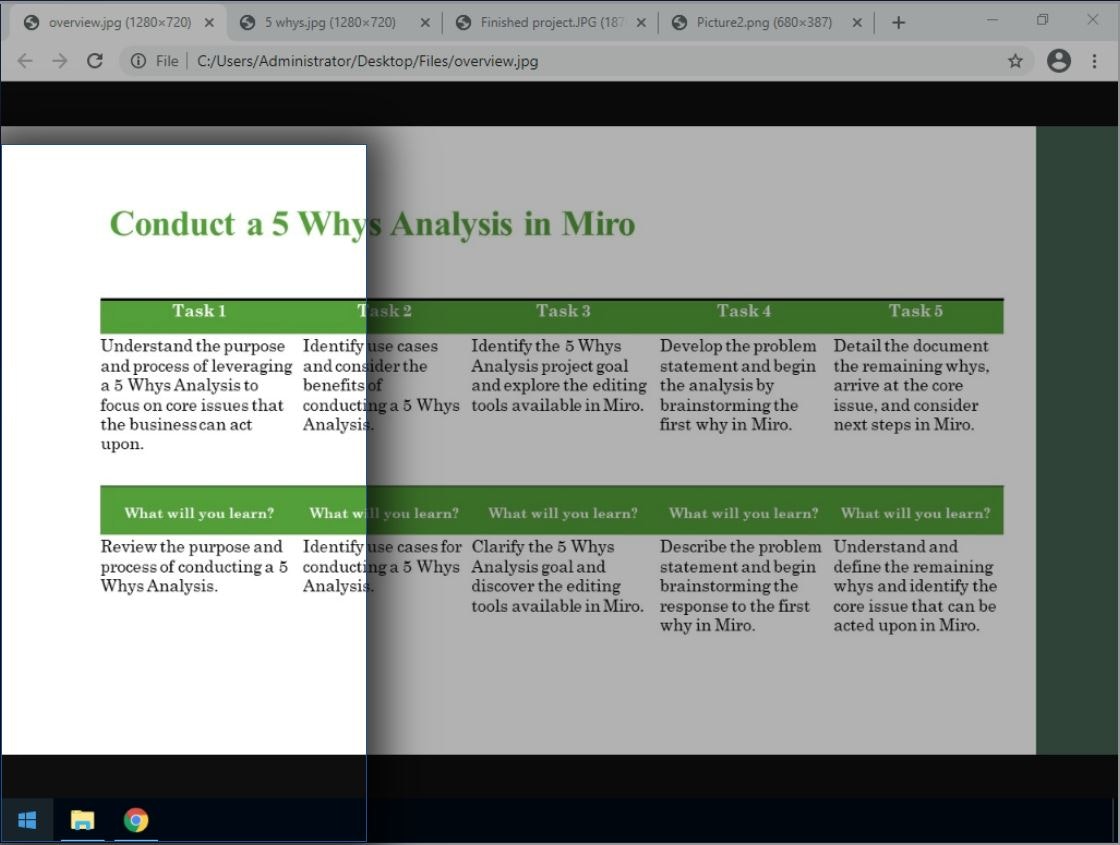1120x845 pixels.
Task: Go forward to next page
Action: coord(60,61)
